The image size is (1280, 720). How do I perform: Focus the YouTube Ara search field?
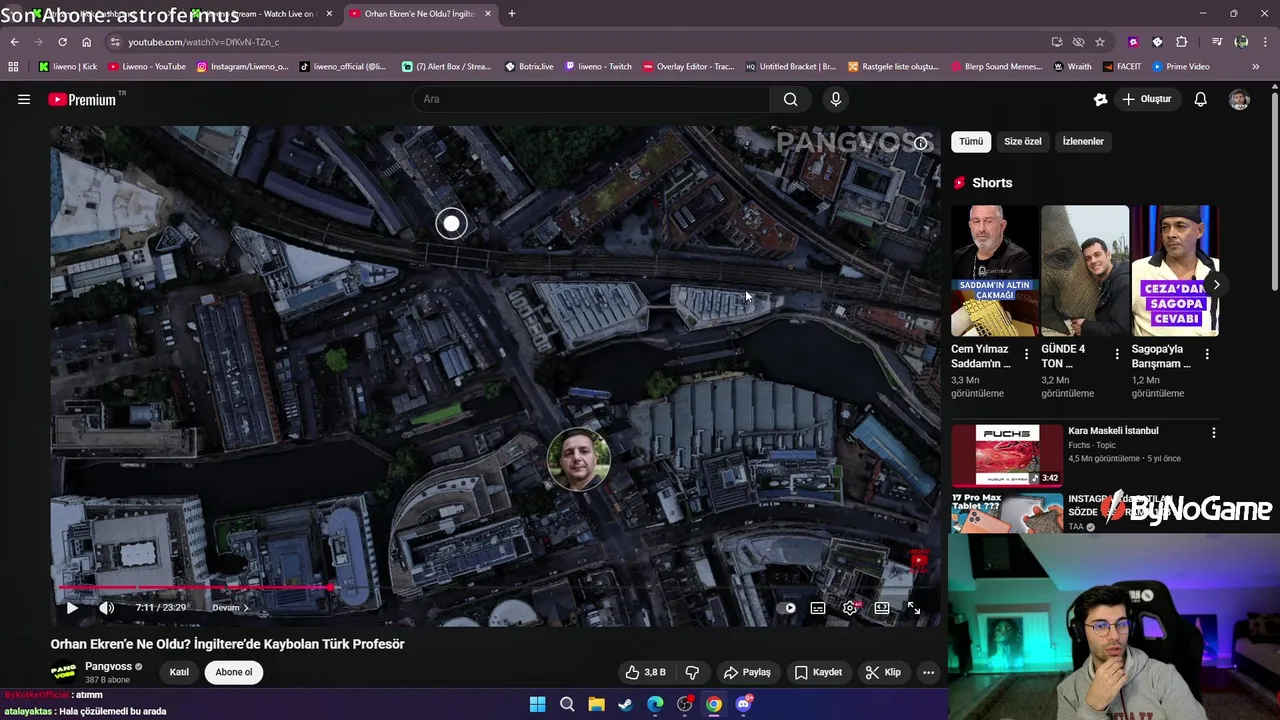(590, 99)
